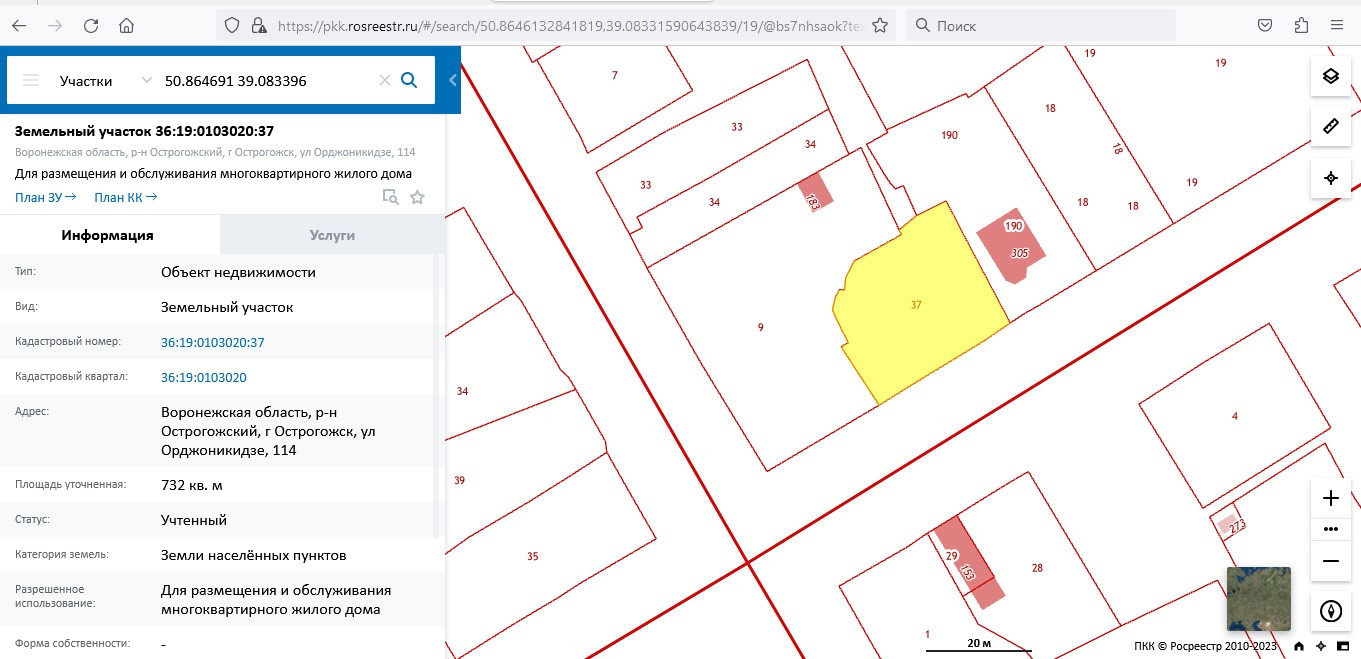Clear the coordinate search text
Viewport: 1361px width, 659px height.
pyautogui.click(x=384, y=81)
